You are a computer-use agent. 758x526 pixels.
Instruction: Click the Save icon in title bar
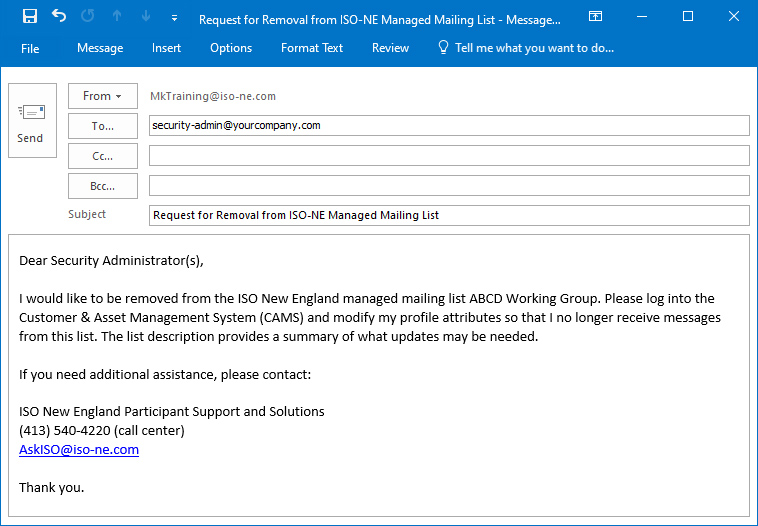click(x=29, y=17)
